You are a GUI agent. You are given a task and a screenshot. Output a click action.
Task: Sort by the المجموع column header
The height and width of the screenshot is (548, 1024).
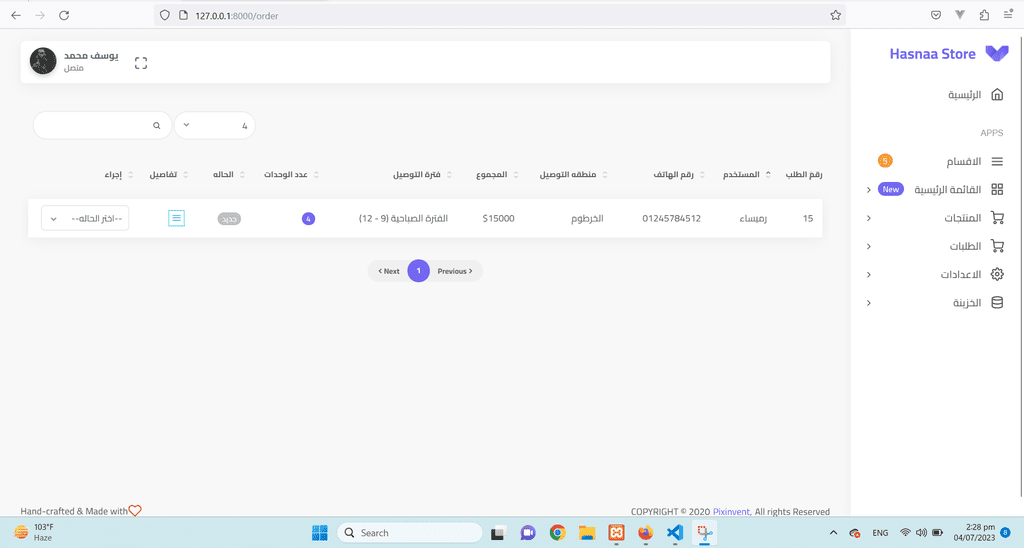click(x=491, y=174)
